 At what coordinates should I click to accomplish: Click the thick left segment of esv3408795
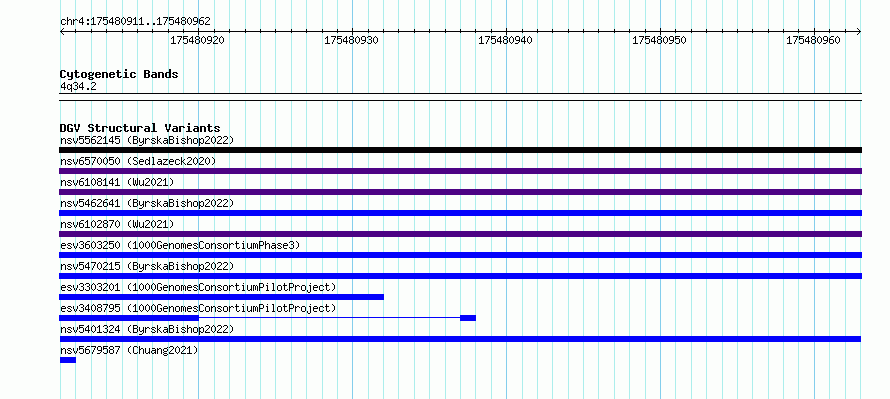pyautogui.click(x=129, y=318)
